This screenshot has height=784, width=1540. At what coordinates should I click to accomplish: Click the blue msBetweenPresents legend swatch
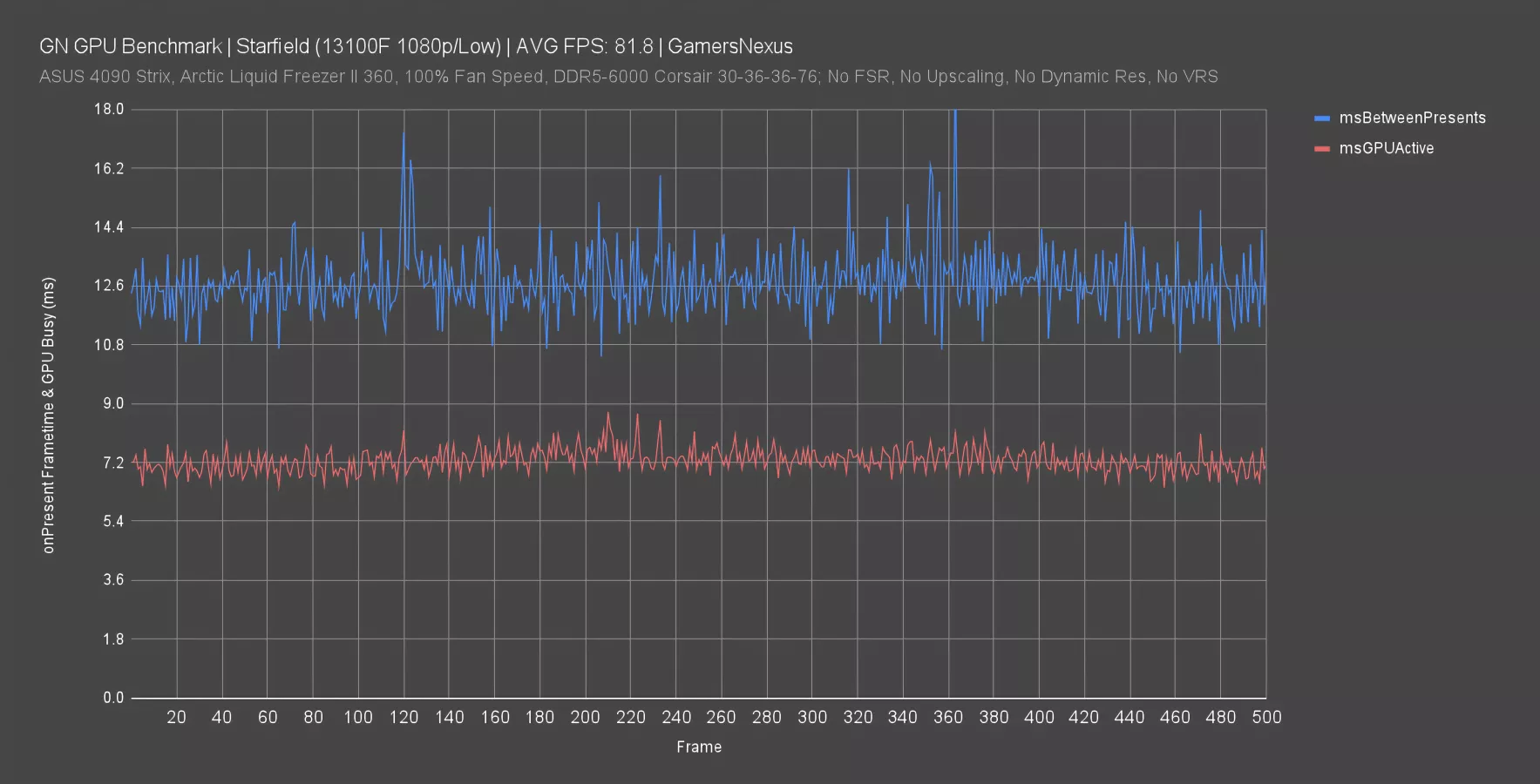coord(1322,118)
